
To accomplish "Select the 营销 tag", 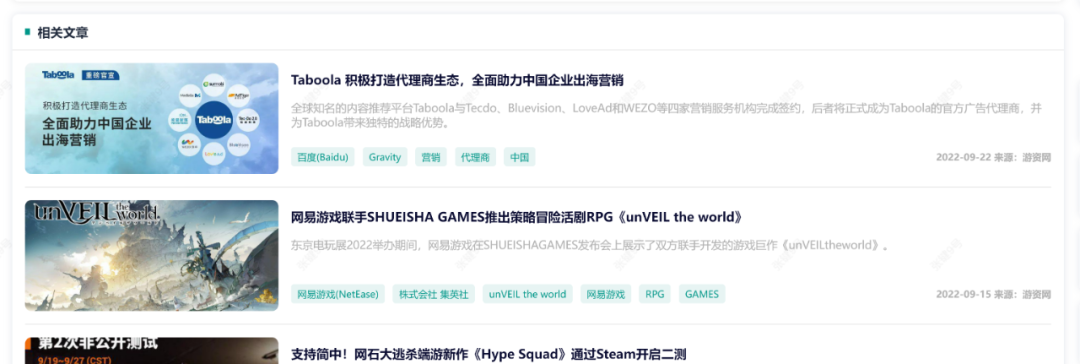I will [431, 157].
